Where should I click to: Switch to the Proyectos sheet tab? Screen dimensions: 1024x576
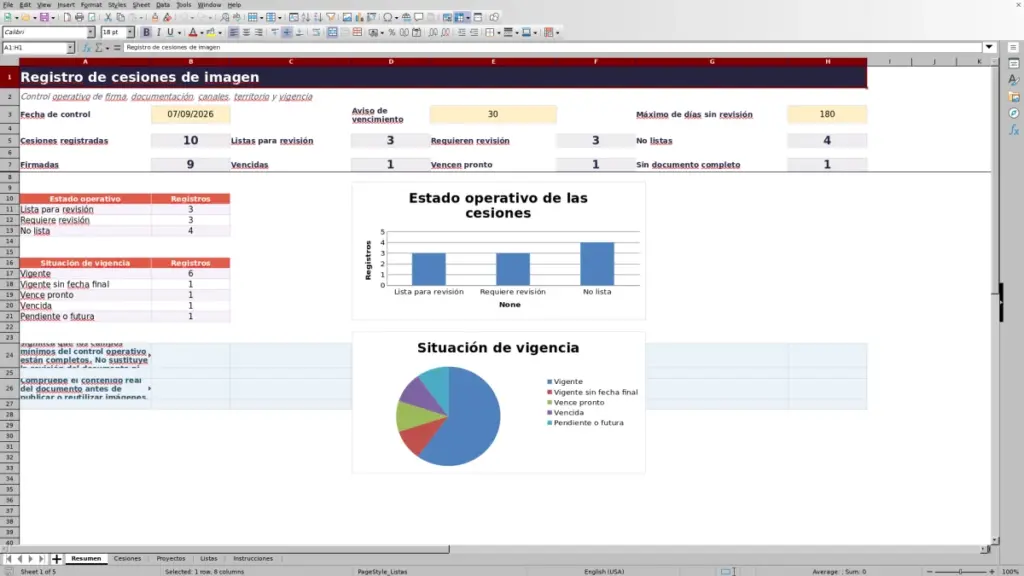171,559
